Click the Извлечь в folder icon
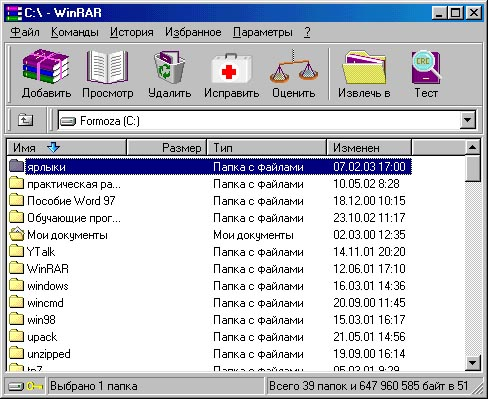 [x=364, y=67]
